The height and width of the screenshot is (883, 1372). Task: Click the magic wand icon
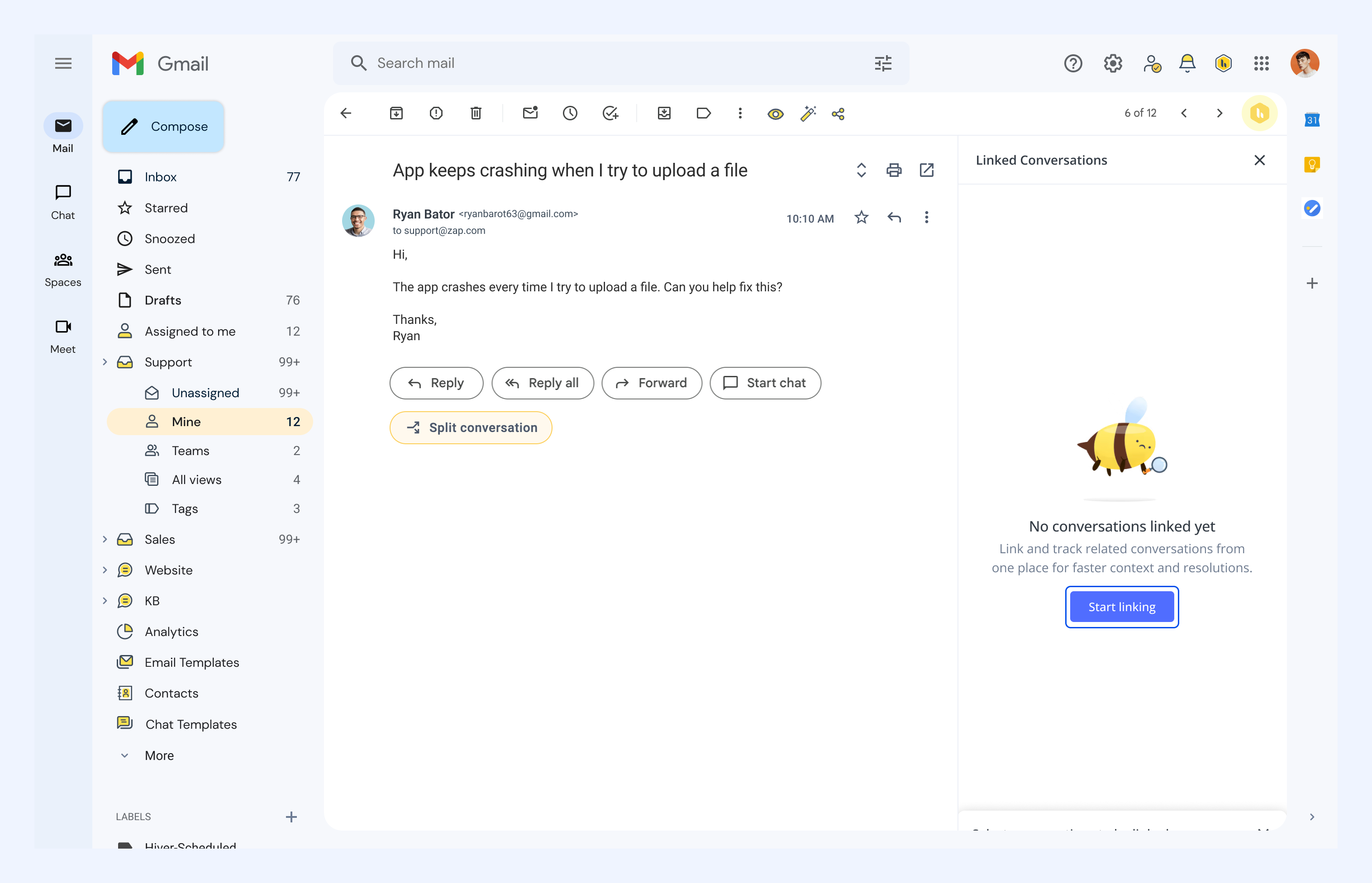808,114
